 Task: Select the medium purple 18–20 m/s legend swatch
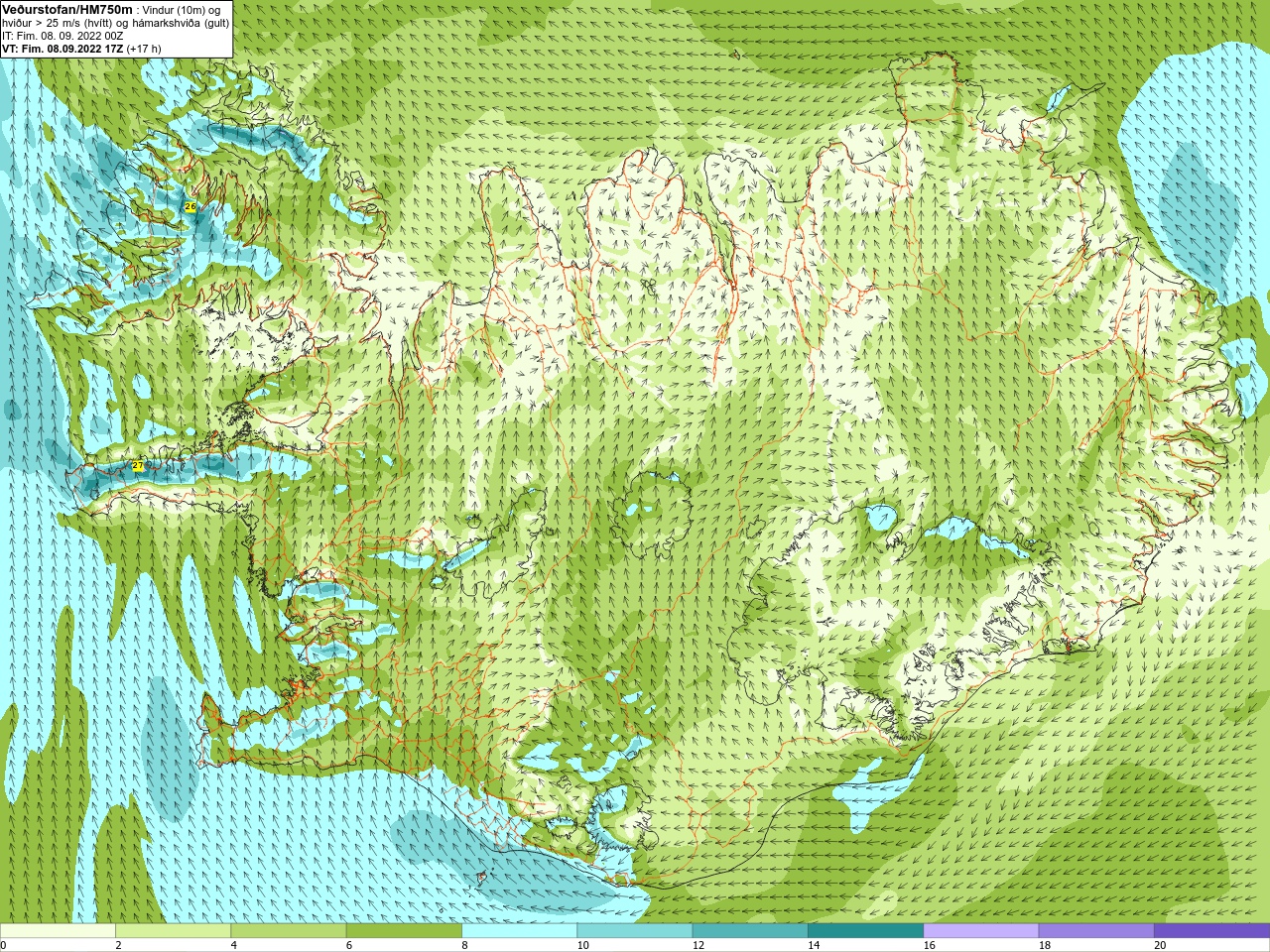(1095, 930)
